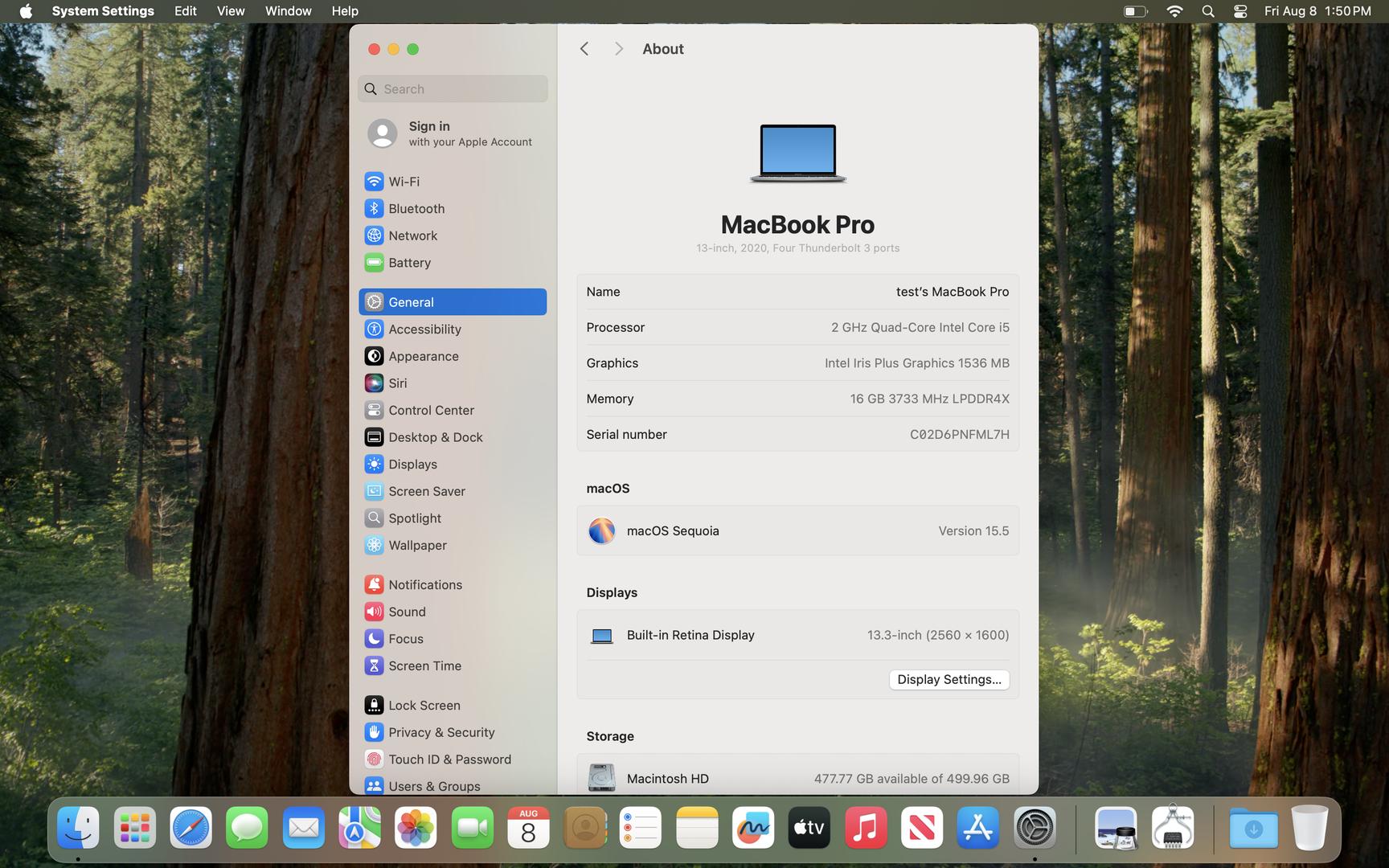Open Screen Time settings
Image resolution: width=1389 pixels, height=868 pixels.
(453, 665)
